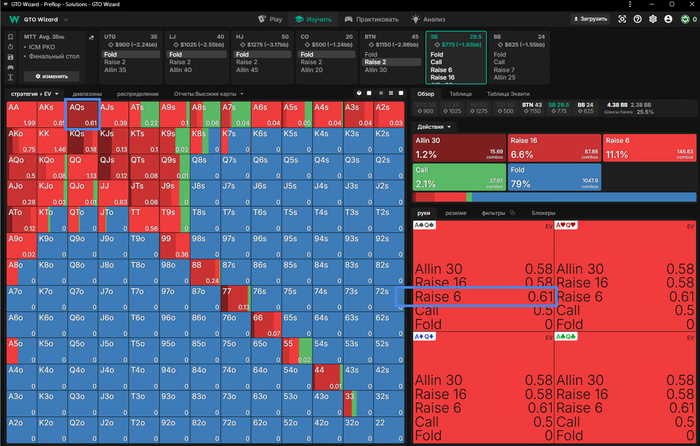Click the Raise 6 11.1% action card

(650, 148)
